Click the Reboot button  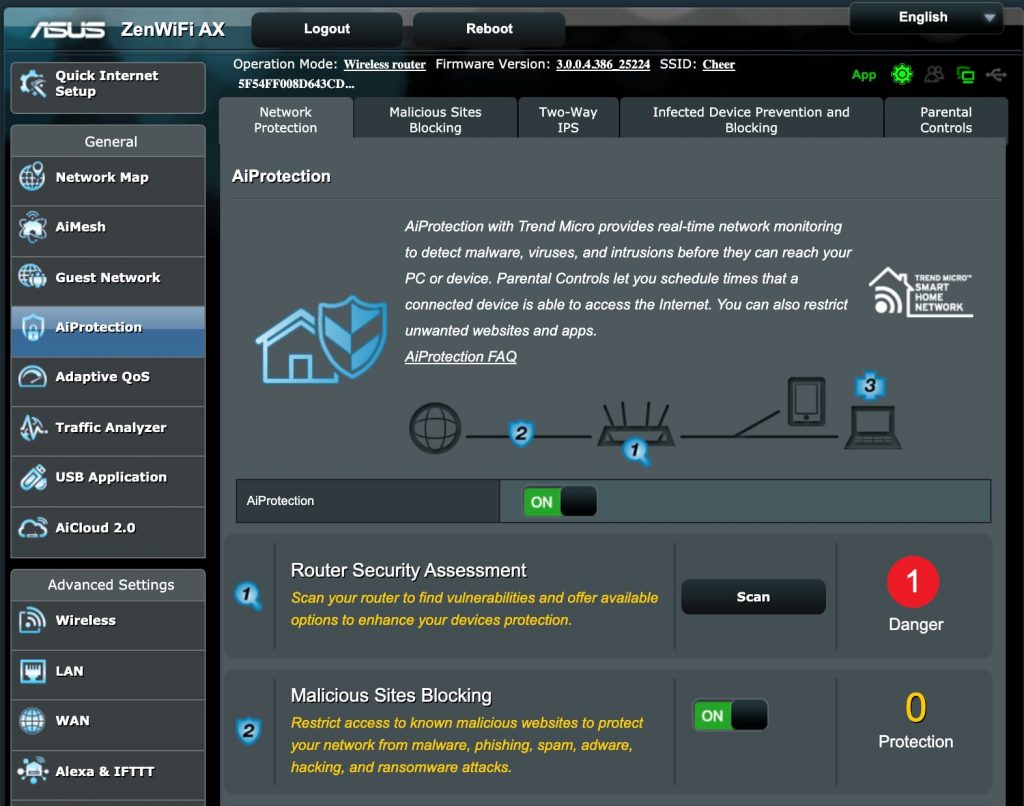click(x=489, y=29)
